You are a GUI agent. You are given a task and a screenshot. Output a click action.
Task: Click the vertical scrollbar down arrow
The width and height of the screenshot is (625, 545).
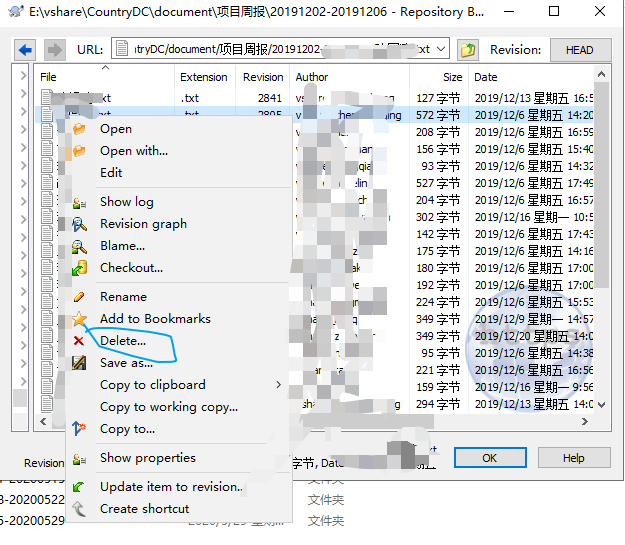point(601,405)
